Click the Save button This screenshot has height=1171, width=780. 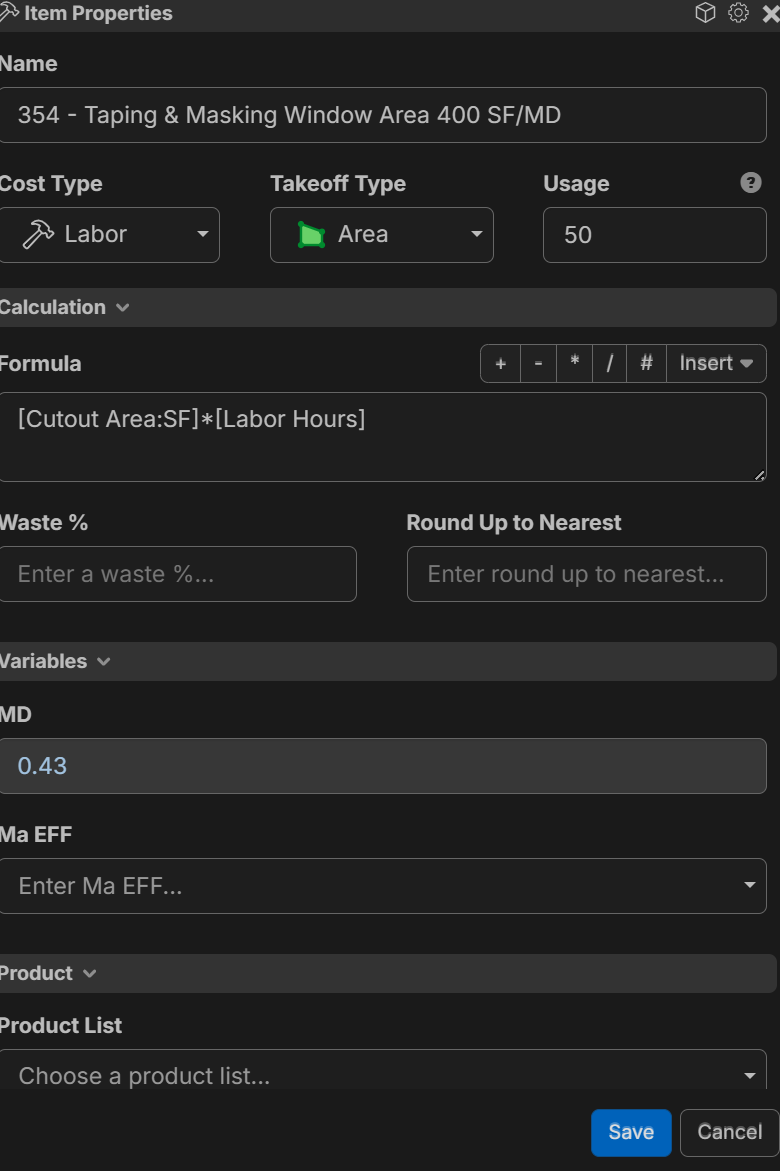631,1132
